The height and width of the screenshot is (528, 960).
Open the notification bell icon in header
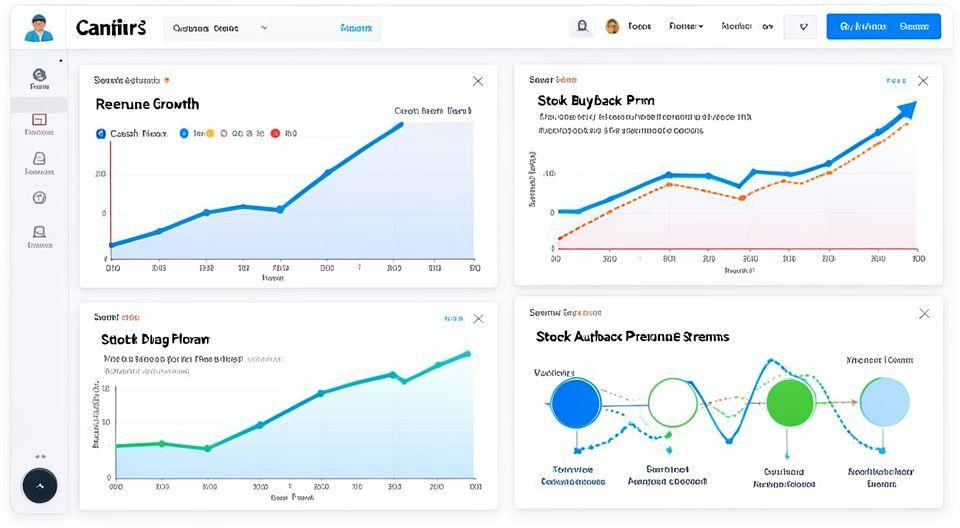[582, 26]
